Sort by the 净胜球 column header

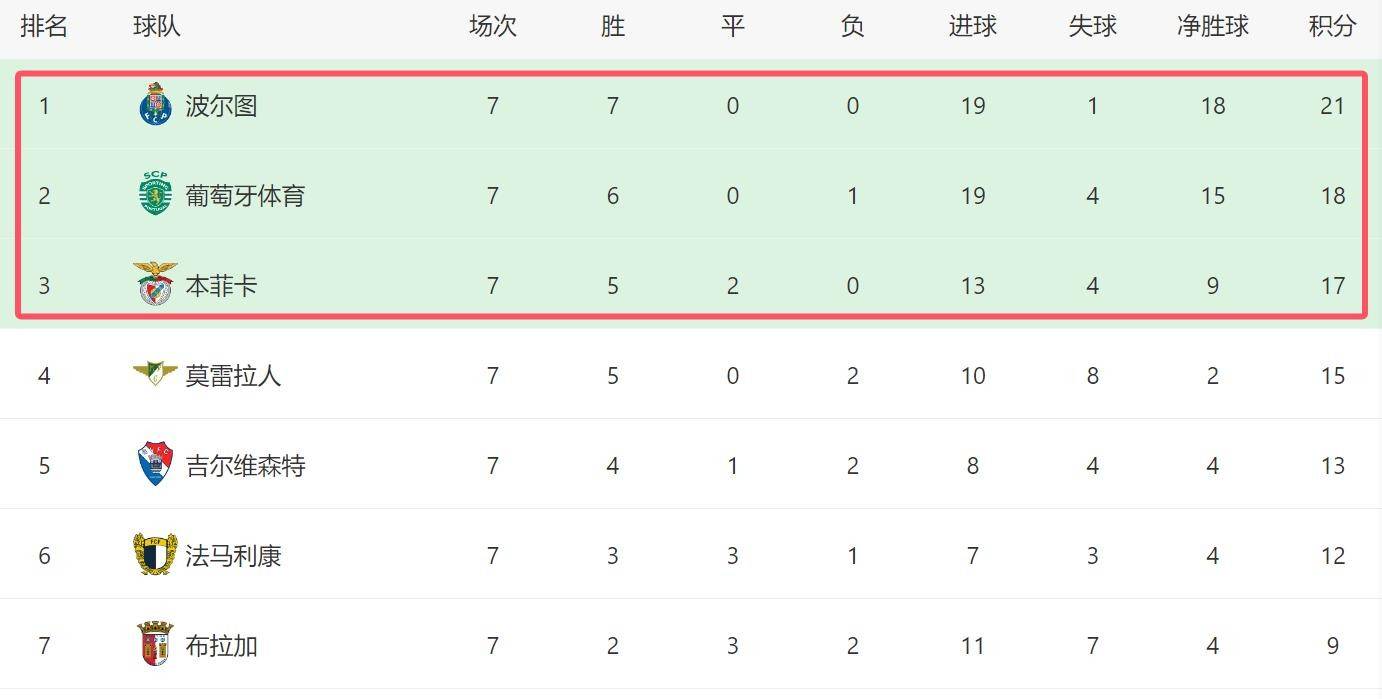coord(1212,27)
